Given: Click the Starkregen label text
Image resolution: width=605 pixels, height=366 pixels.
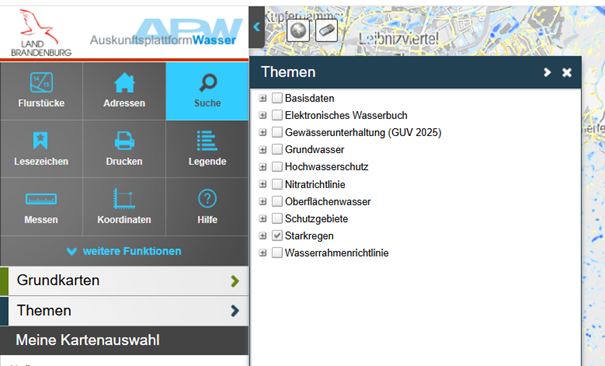Looking at the screenshot, I should [309, 236].
